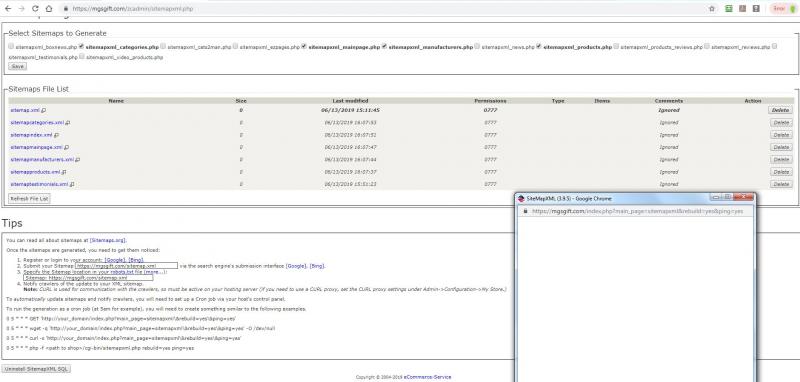
Task: Go back using the browser back arrow
Action: pyautogui.click(x=8, y=9)
